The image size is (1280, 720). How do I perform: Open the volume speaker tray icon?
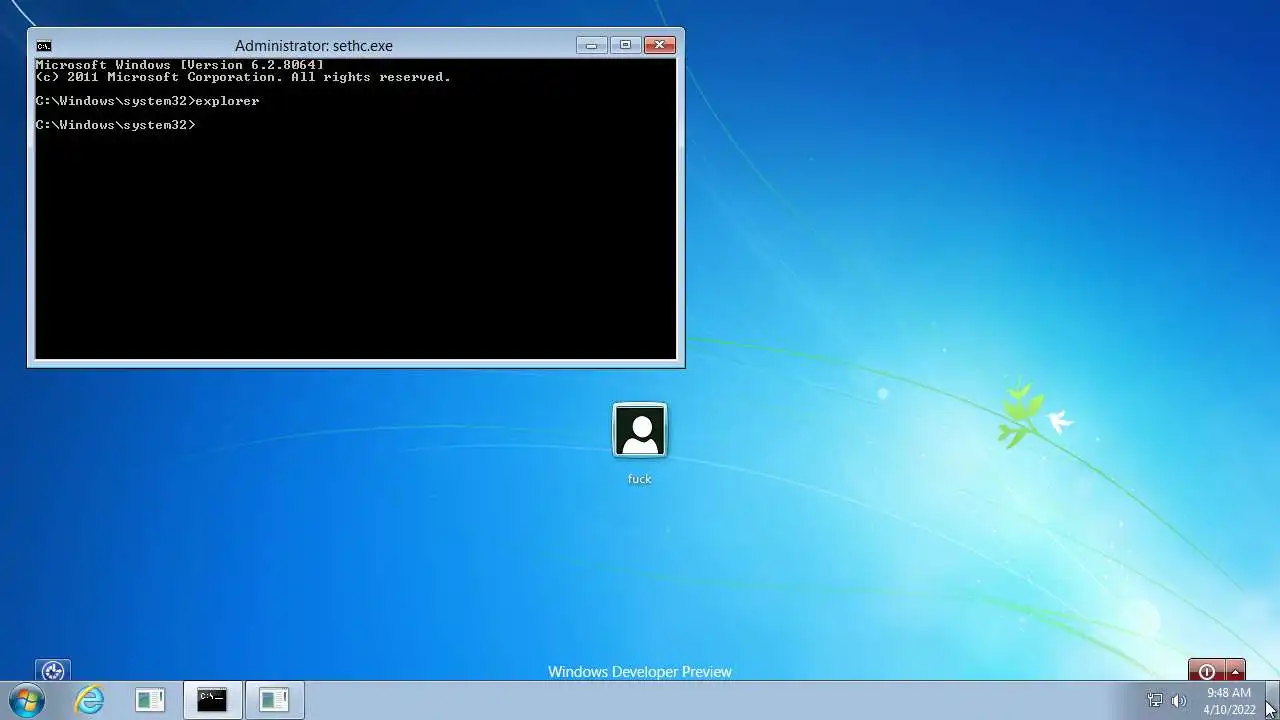point(1179,700)
